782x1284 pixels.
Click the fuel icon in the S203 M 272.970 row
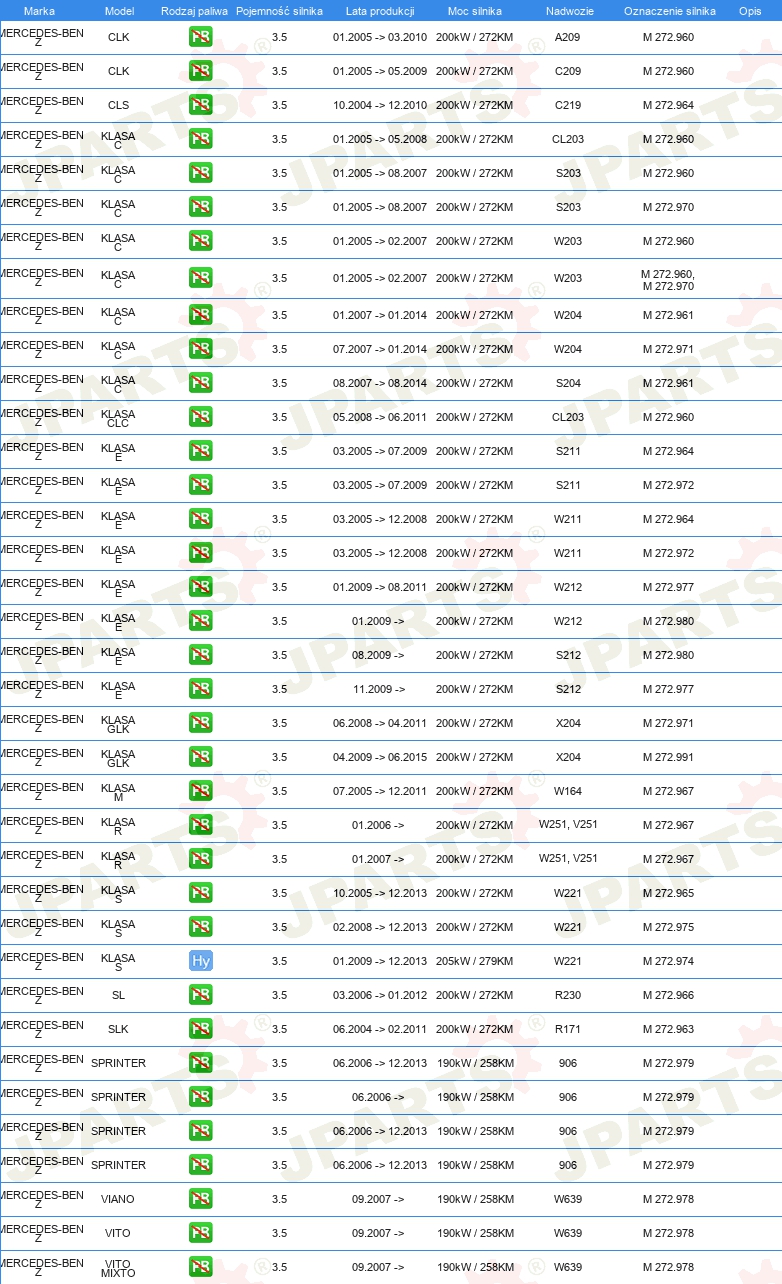coord(200,207)
